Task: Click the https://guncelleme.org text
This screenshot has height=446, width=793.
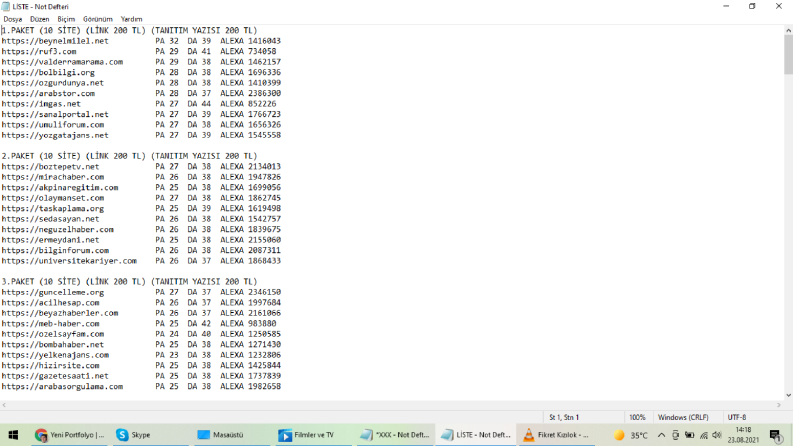Action: click(x=53, y=292)
